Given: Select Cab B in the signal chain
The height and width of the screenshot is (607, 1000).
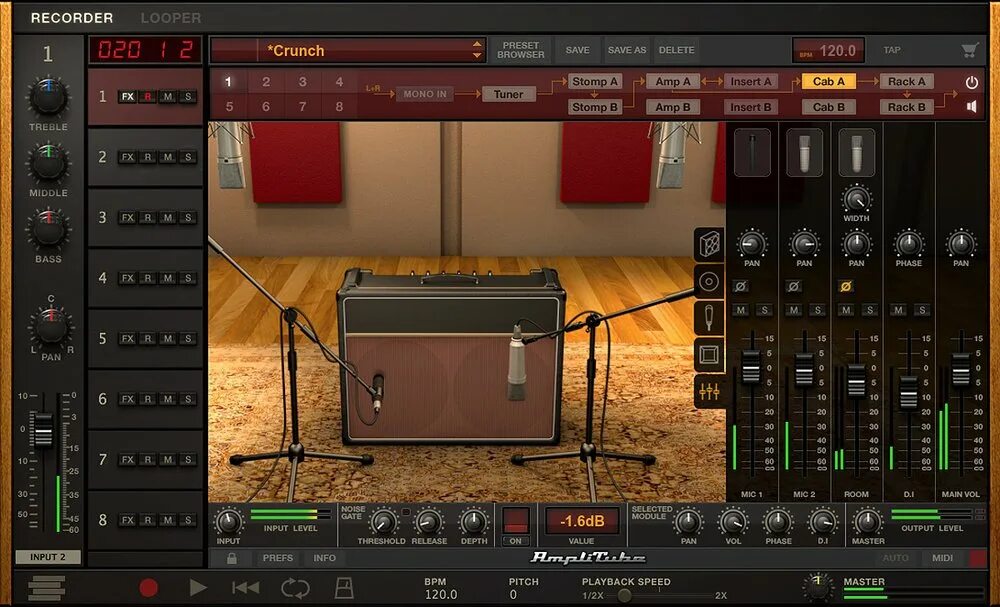Looking at the screenshot, I should coord(828,106).
